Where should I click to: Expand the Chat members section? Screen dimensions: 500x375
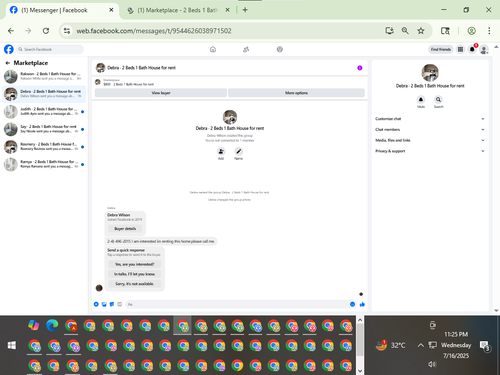pyautogui.click(x=430, y=129)
